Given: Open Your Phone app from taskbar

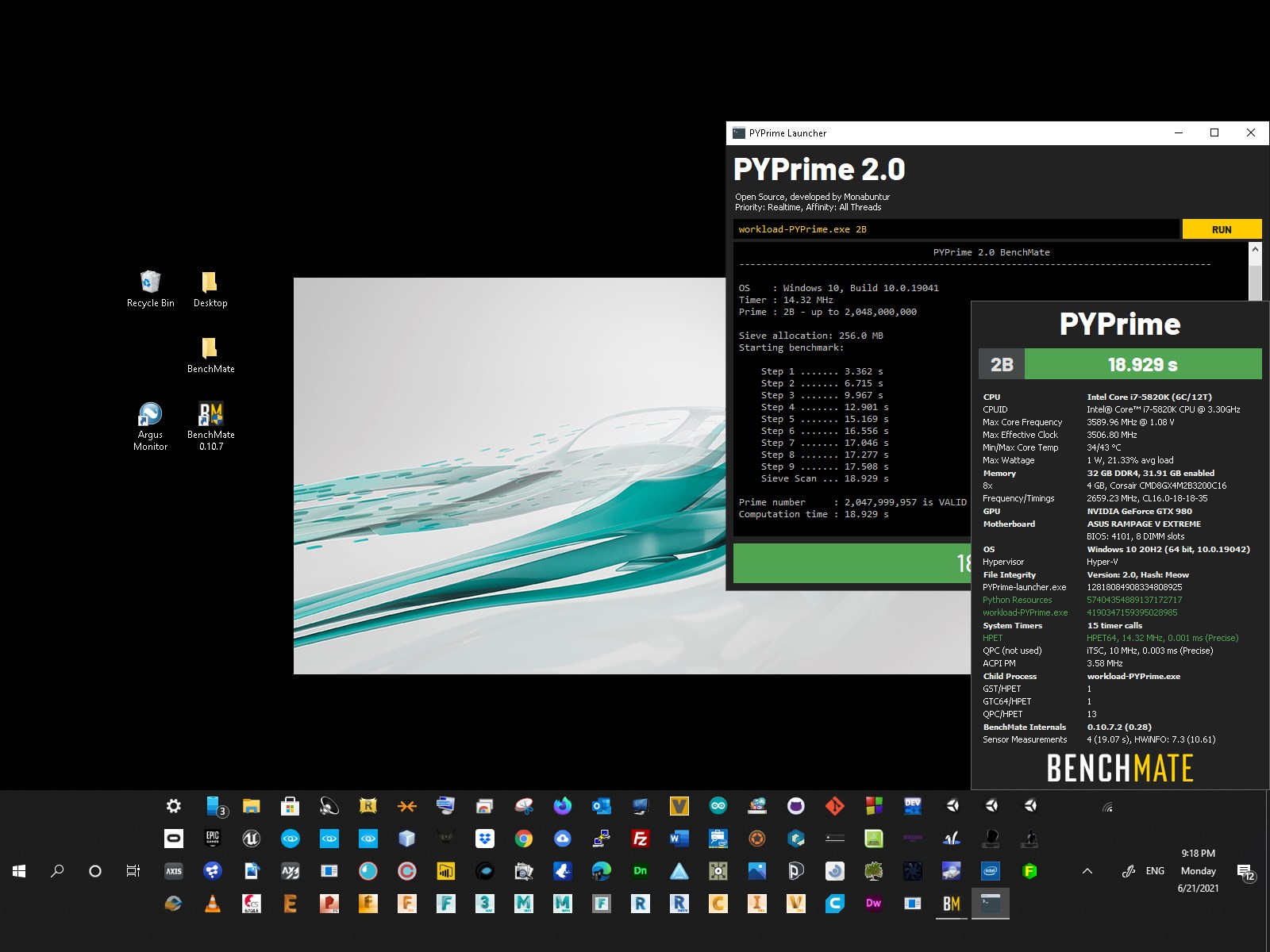Looking at the screenshot, I should [214, 806].
